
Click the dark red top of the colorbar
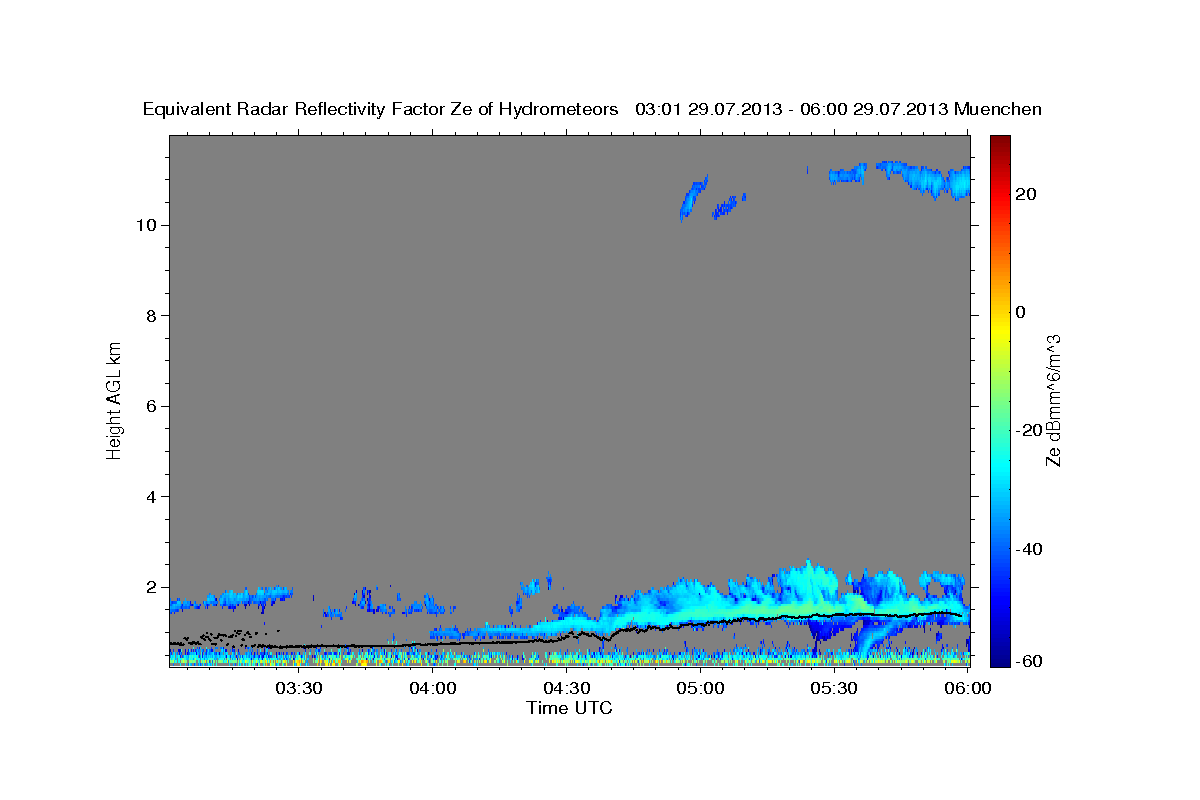click(999, 145)
